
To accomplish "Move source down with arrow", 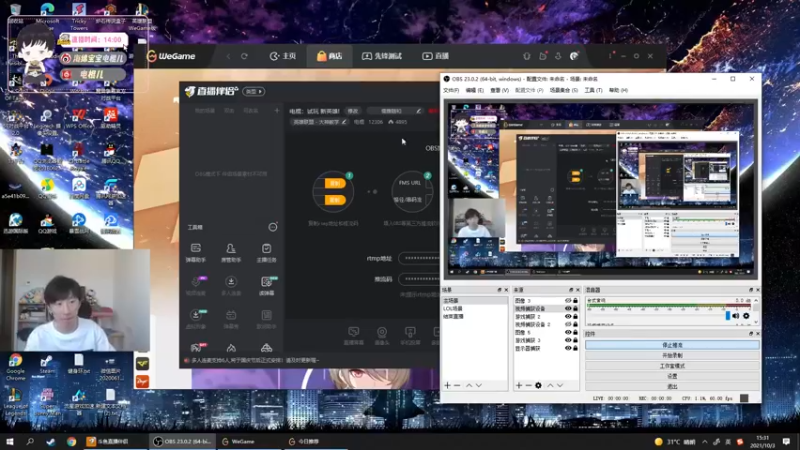I will [560, 386].
